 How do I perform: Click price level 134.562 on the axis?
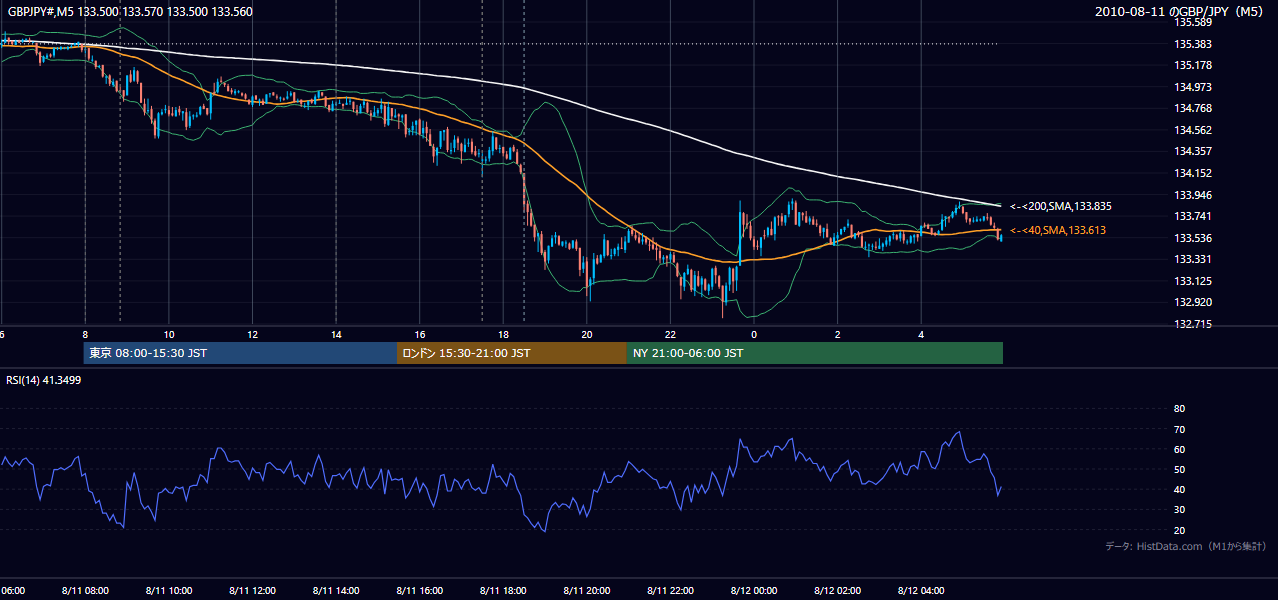(1192, 130)
